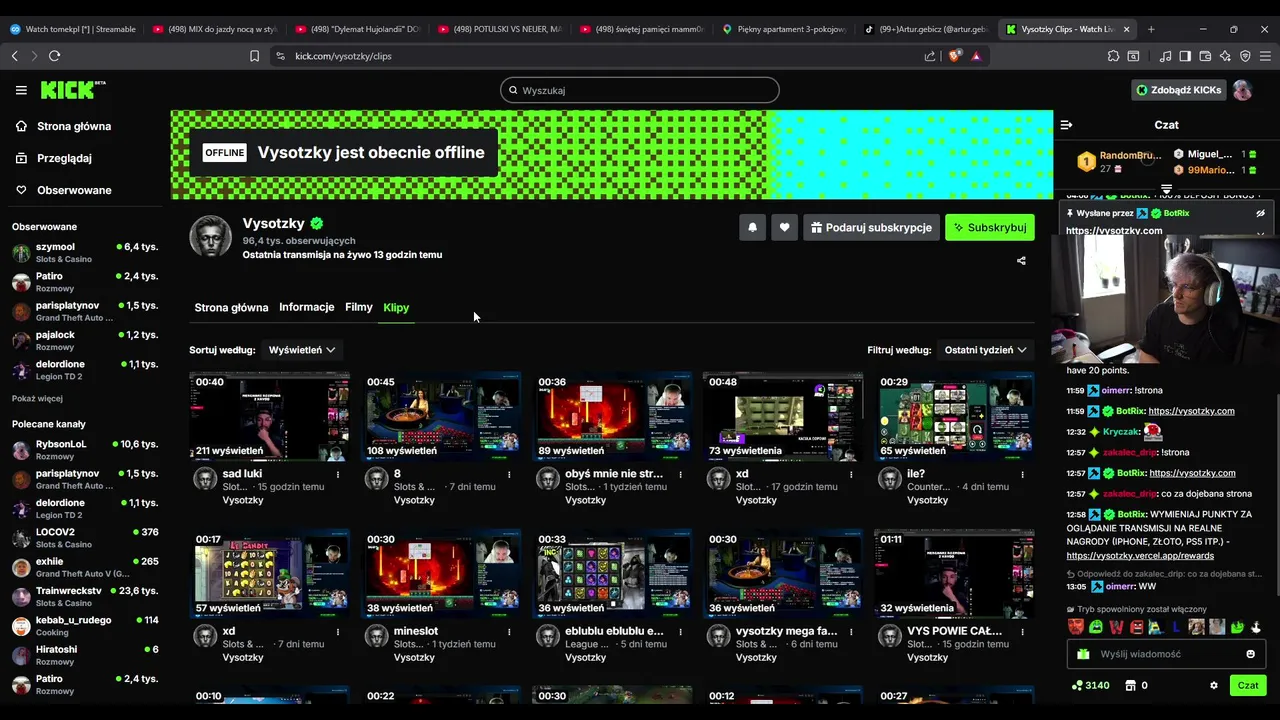Switch to 'Watch tomekpl' Streamable browser tab
The height and width of the screenshot is (720, 1280).
74,29
